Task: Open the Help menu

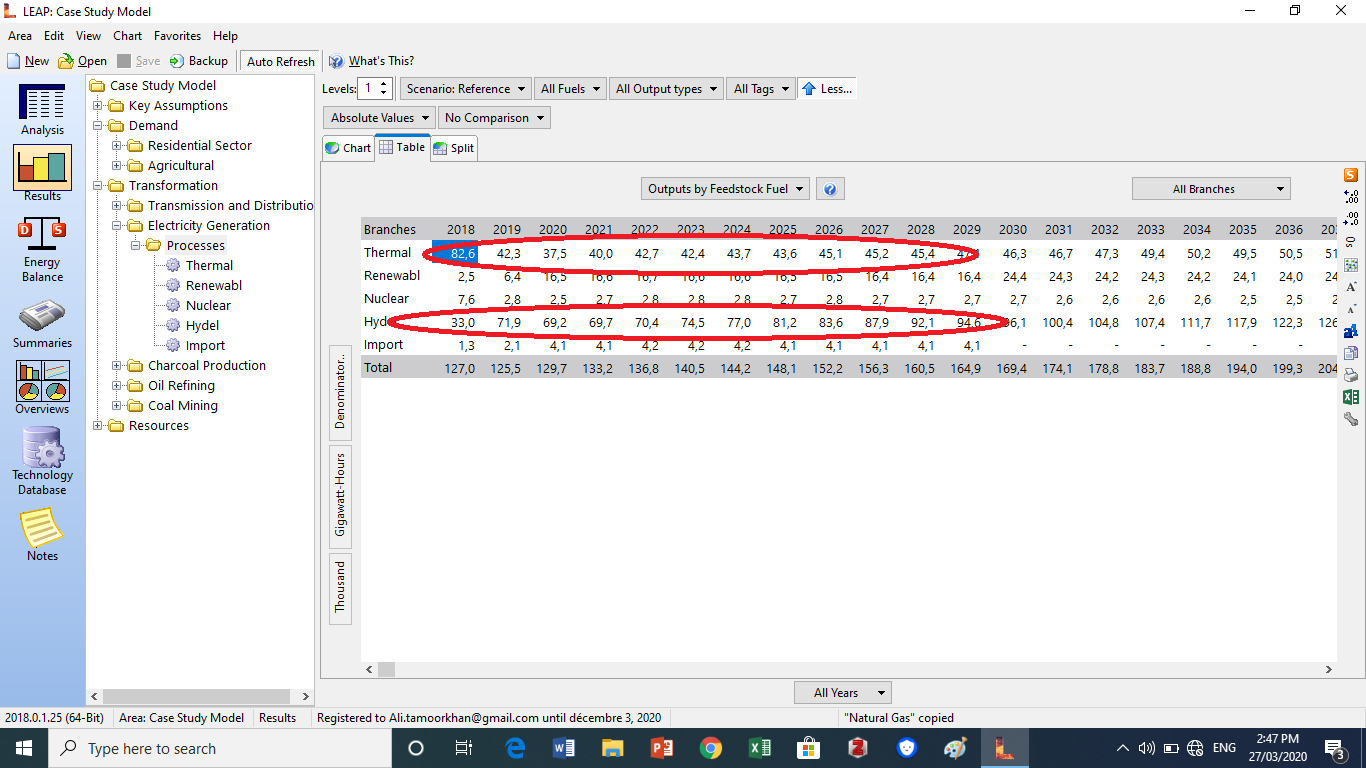Action: [225, 36]
